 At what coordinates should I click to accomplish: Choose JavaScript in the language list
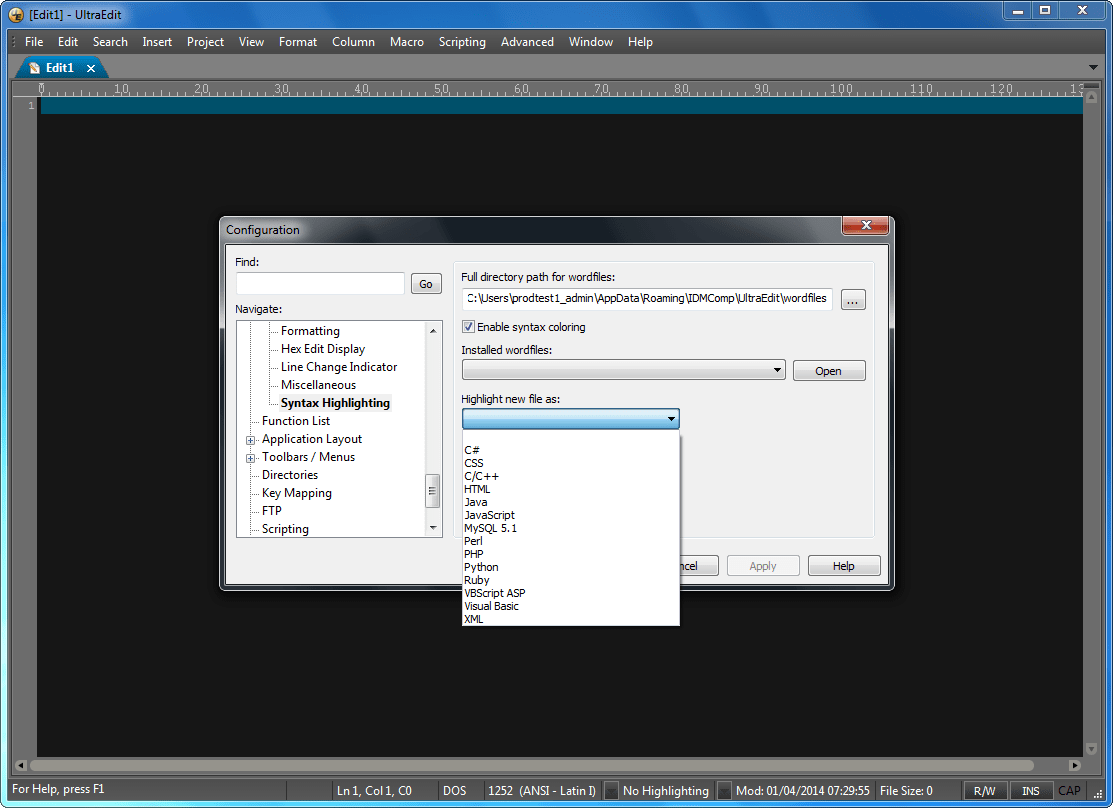click(x=489, y=515)
